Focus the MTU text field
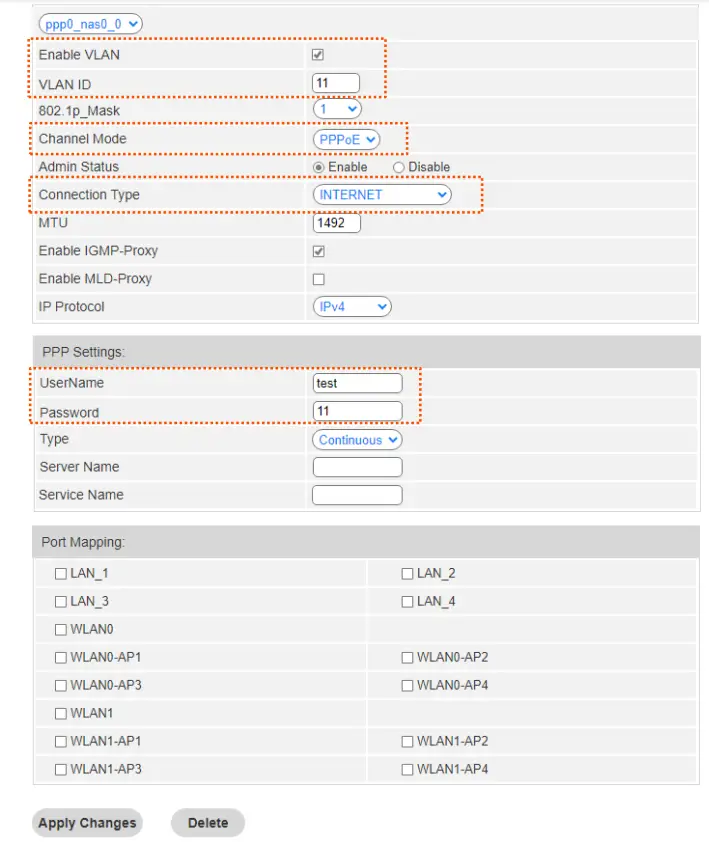709x842 pixels. pyautogui.click(x=336, y=223)
